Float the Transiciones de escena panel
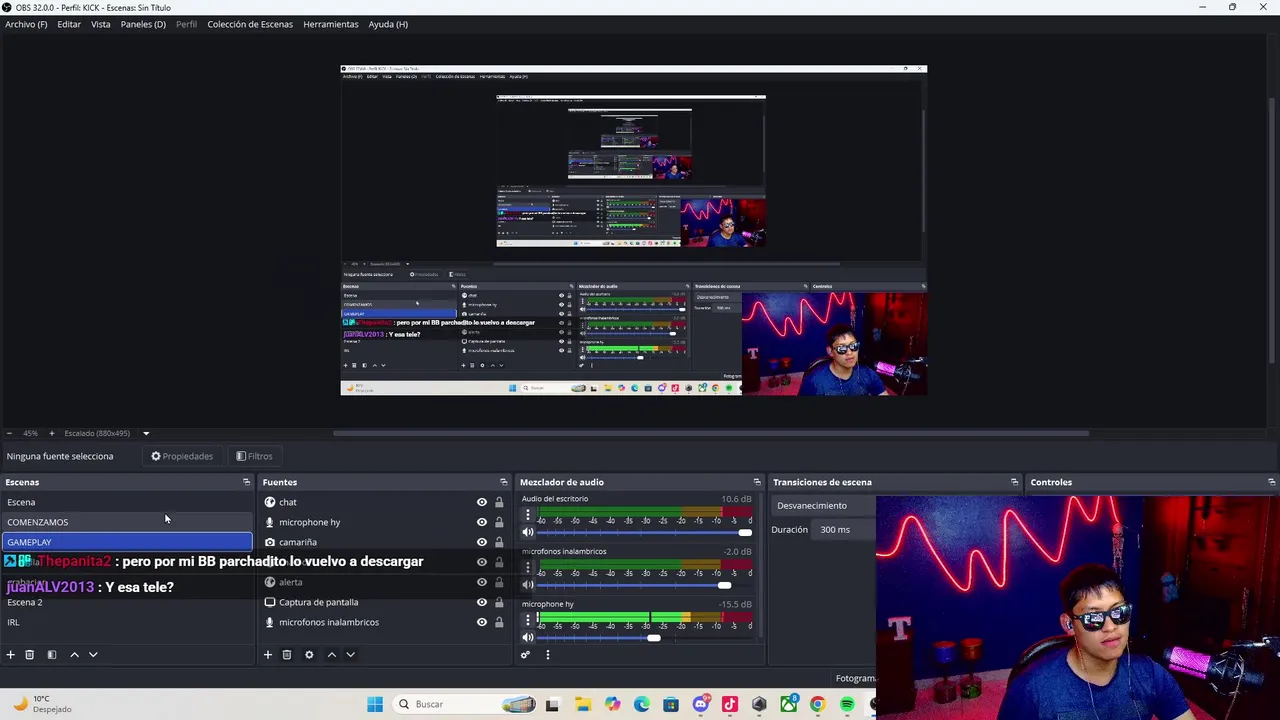 tap(1014, 482)
